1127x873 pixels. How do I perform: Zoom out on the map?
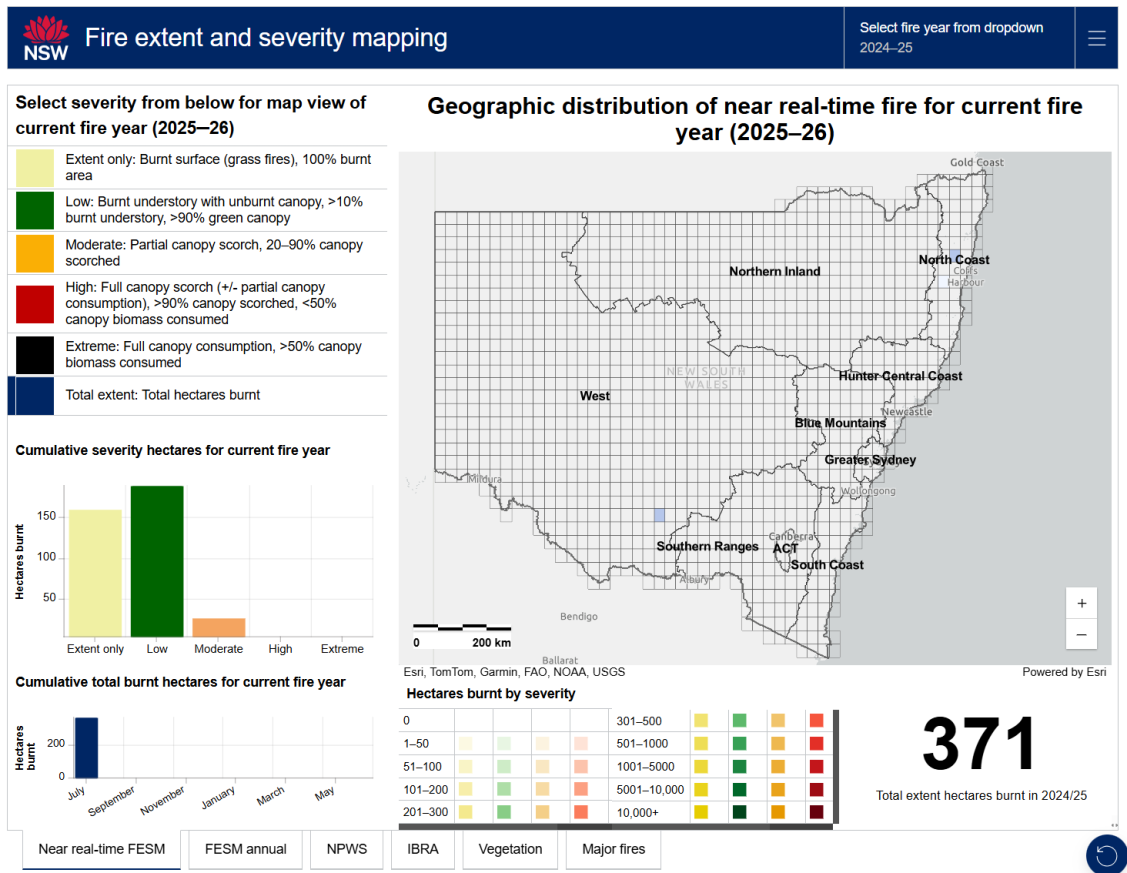pyautogui.click(x=1081, y=634)
